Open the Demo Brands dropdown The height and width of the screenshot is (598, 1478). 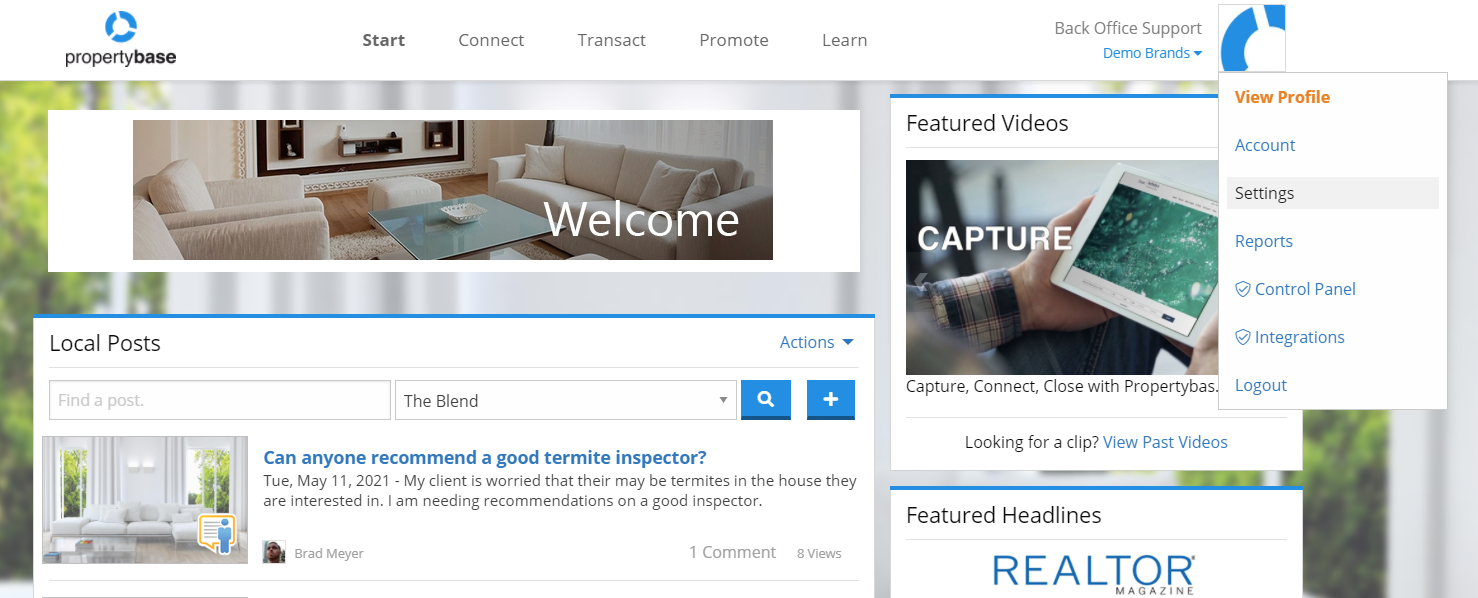pos(1151,52)
